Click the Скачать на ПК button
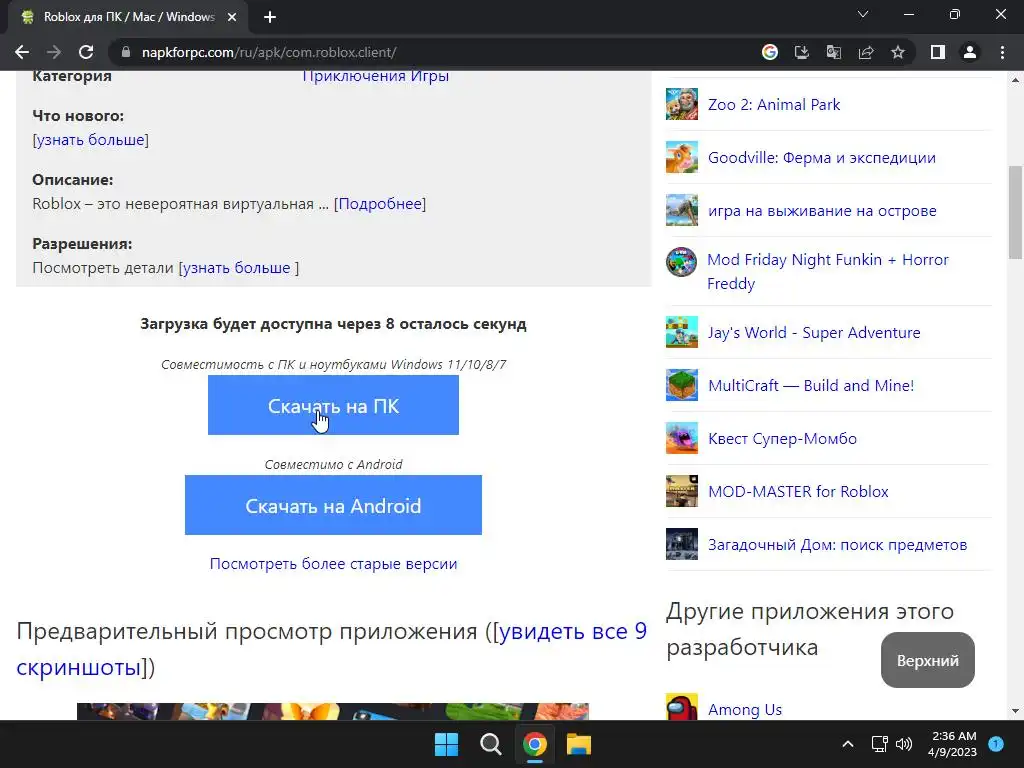Screen dimensions: 1024x768 pos(333,405)
